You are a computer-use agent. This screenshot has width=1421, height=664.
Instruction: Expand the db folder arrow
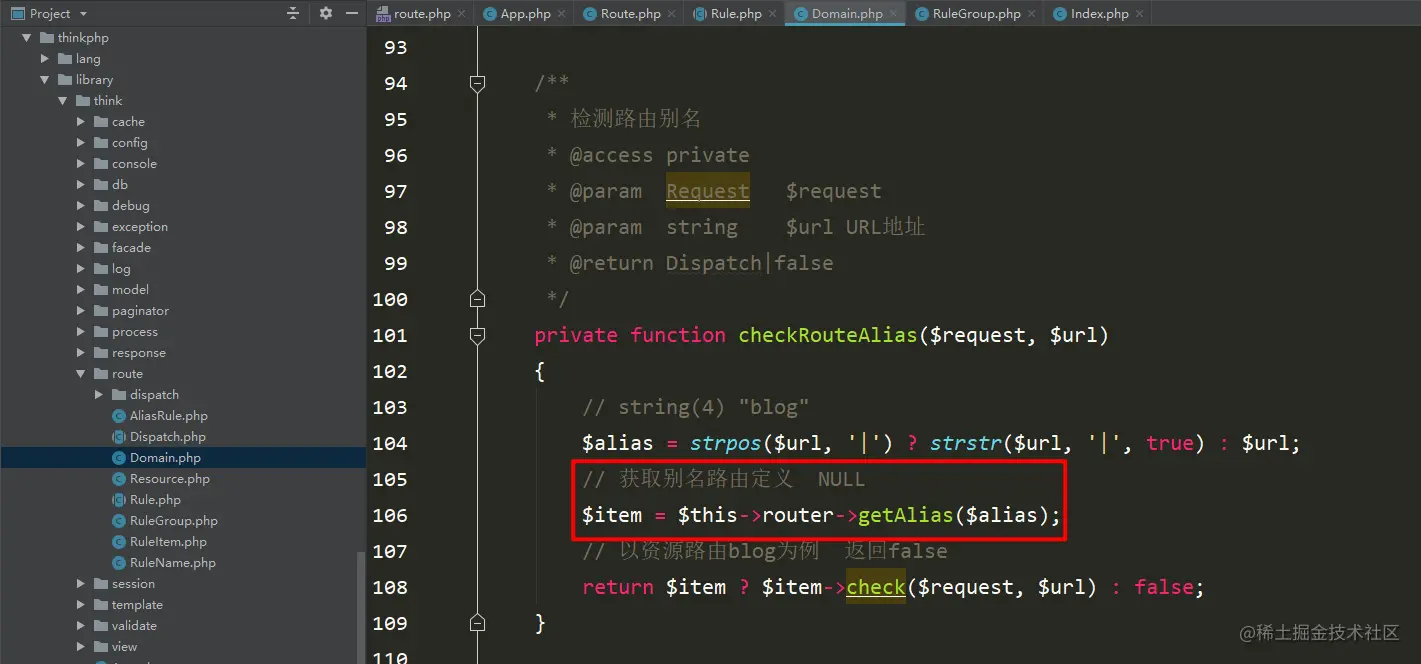[81, 185]
